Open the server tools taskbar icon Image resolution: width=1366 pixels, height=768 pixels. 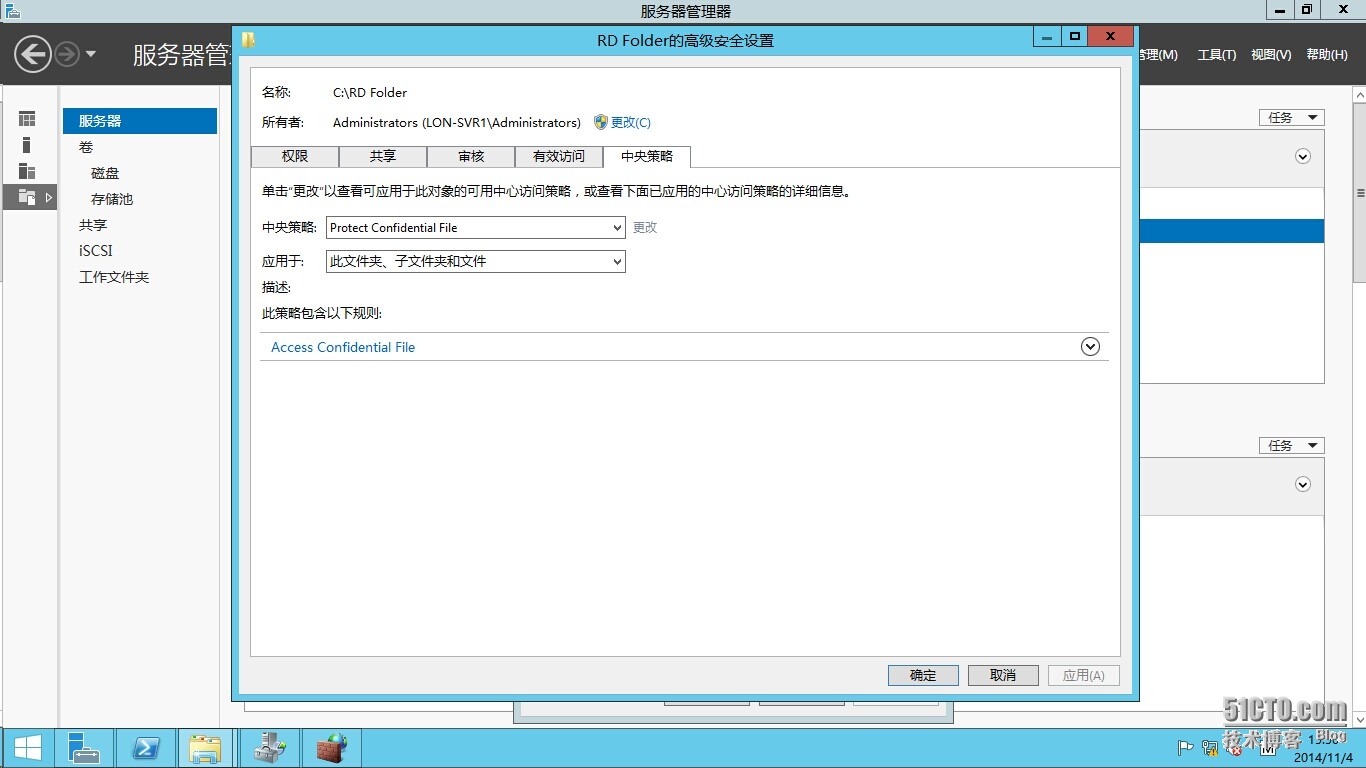point(269,748)
